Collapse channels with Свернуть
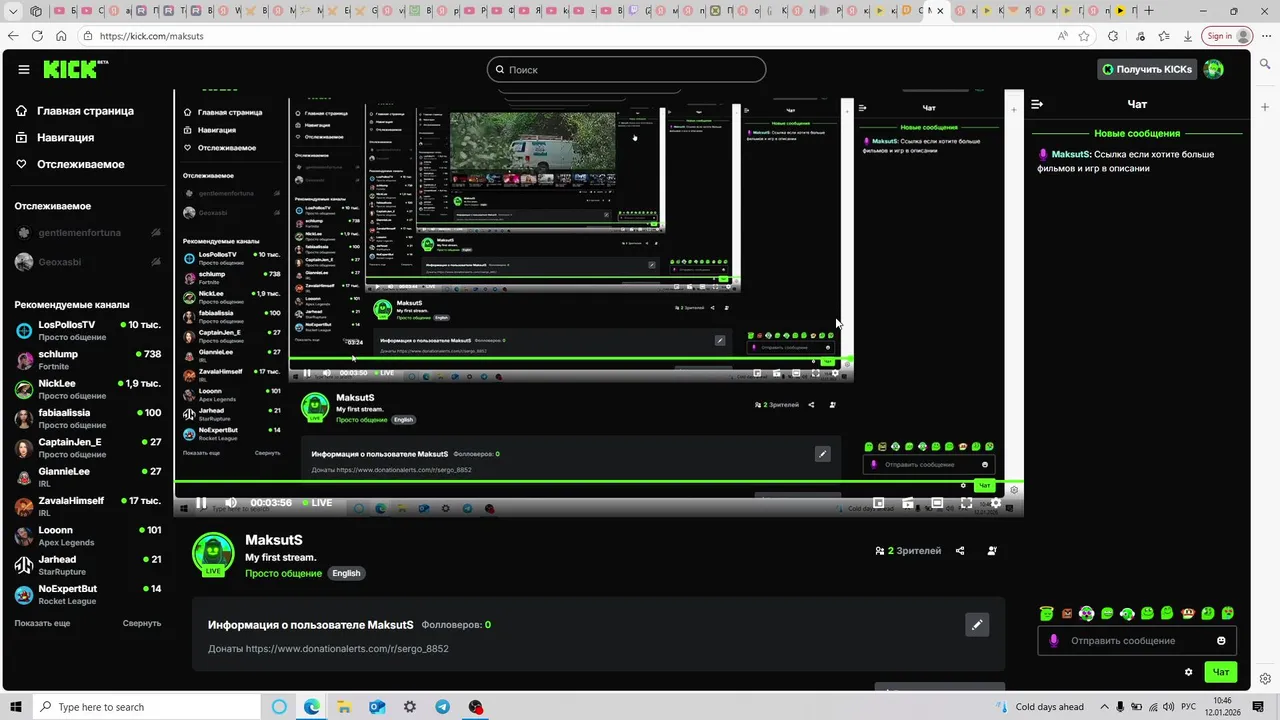This screenshot has width=1280, height=720. tap(142, 623)
